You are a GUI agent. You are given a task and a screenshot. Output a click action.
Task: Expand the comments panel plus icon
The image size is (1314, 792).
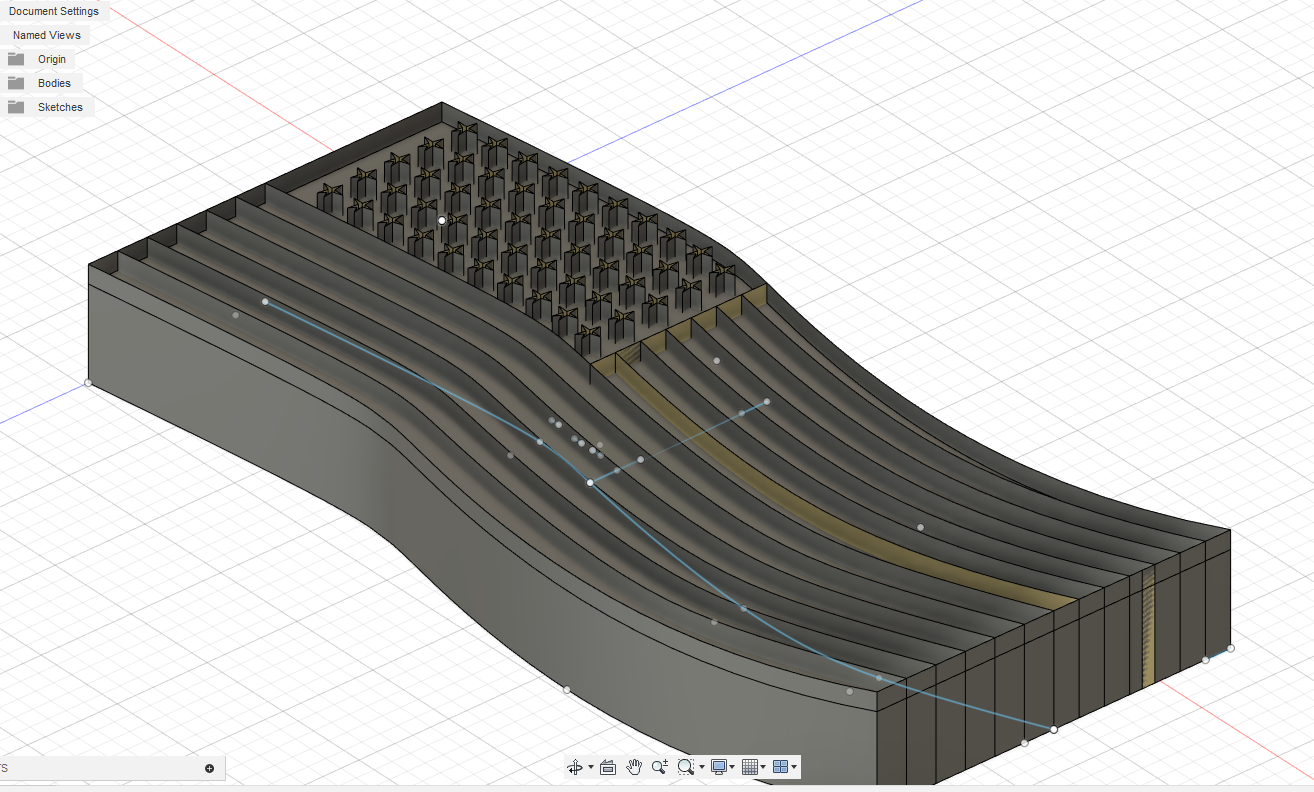pos(209,768)
